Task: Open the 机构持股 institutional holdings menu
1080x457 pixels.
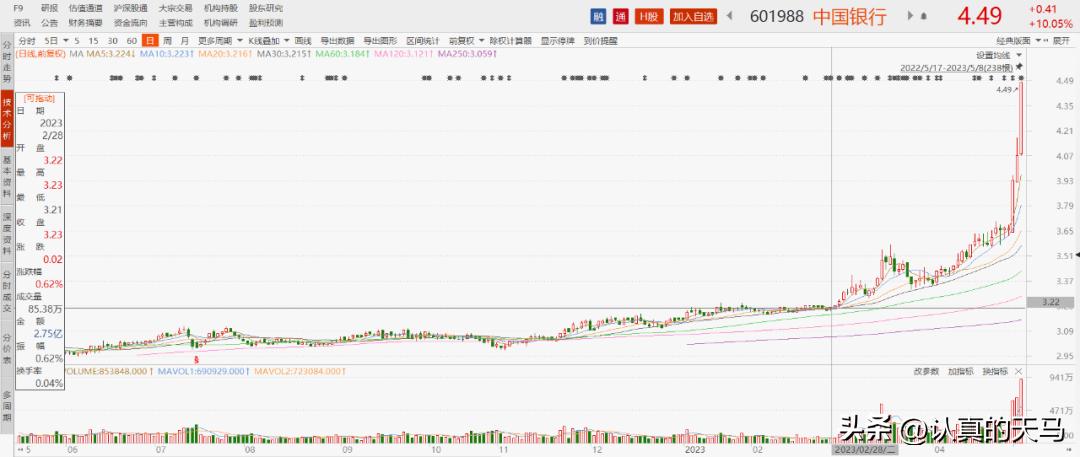Action: point(220,8)
